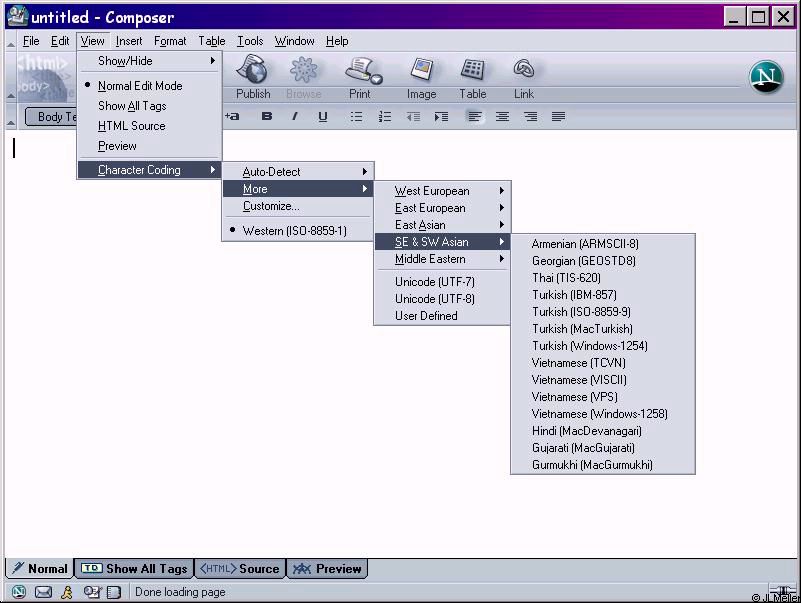Select Turkish (Windows-1254) encoding

point(603,346)
